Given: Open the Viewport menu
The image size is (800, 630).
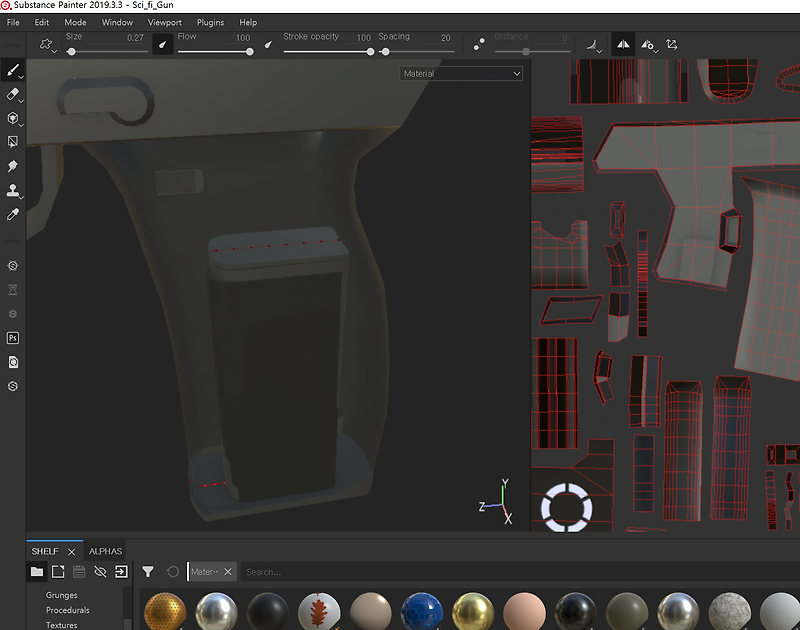Looking at the screenshot, I should pyautogui.click(x=164, y=22).
